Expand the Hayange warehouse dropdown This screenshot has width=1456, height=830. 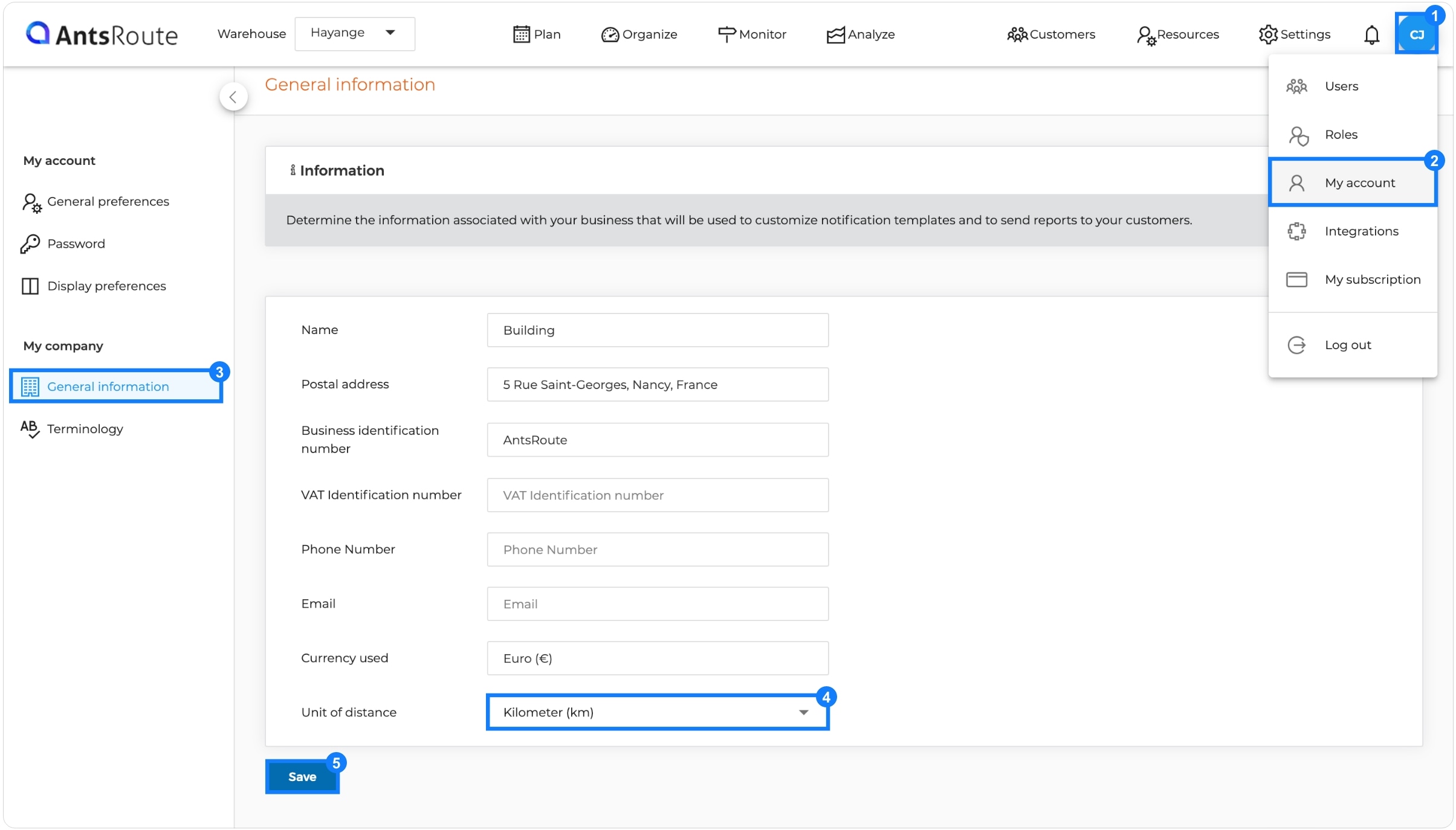(354, 33)
